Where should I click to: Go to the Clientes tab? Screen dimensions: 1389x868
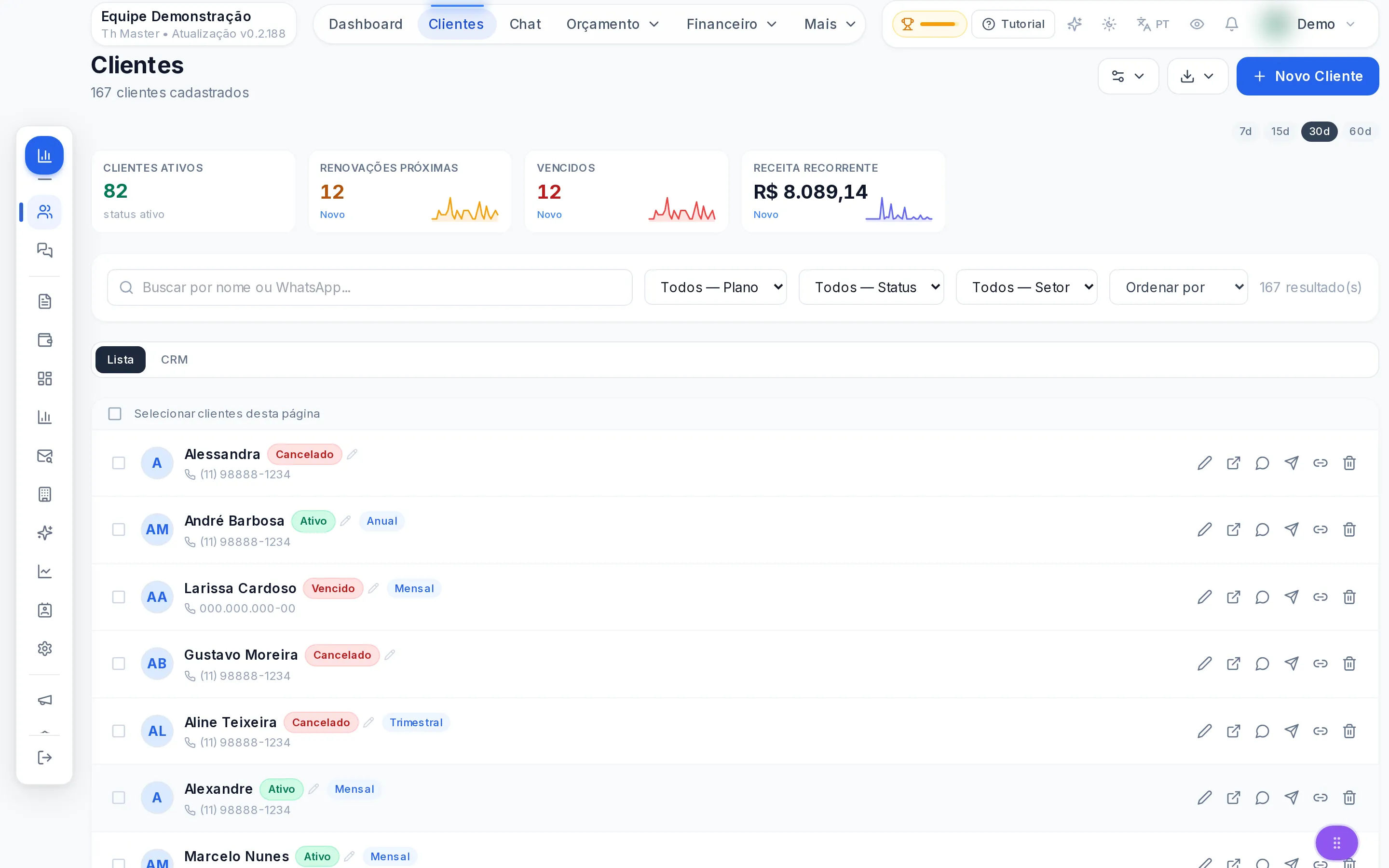[x=456, y=24]
